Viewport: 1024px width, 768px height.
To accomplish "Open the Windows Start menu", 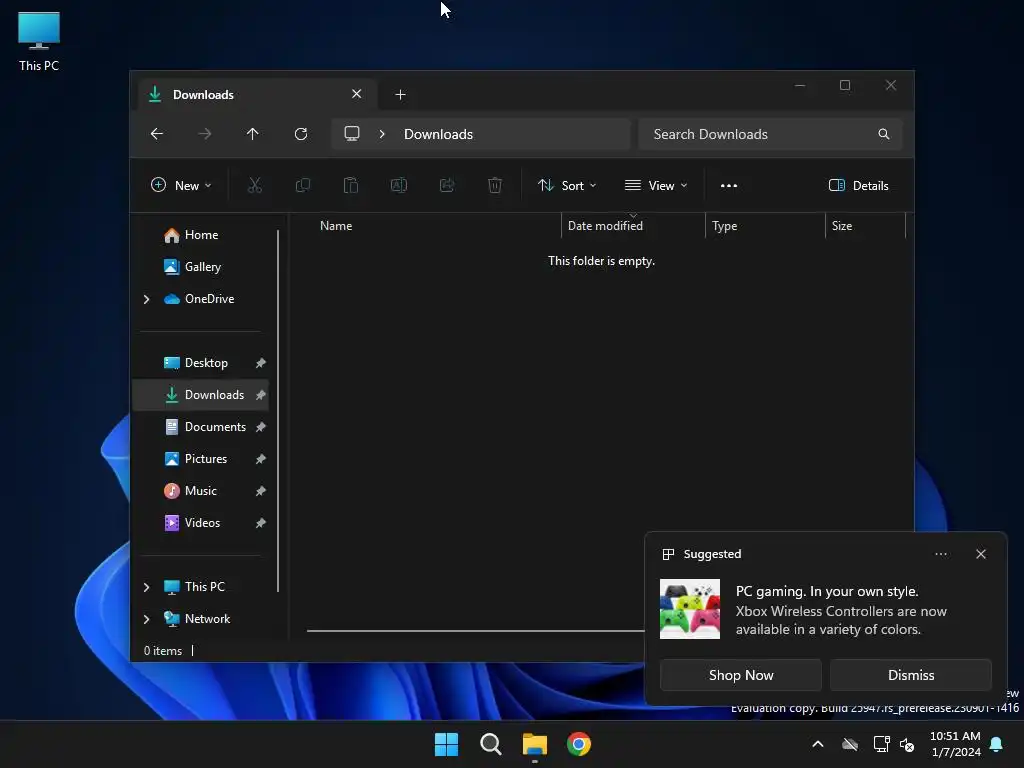I will point(447,744).
